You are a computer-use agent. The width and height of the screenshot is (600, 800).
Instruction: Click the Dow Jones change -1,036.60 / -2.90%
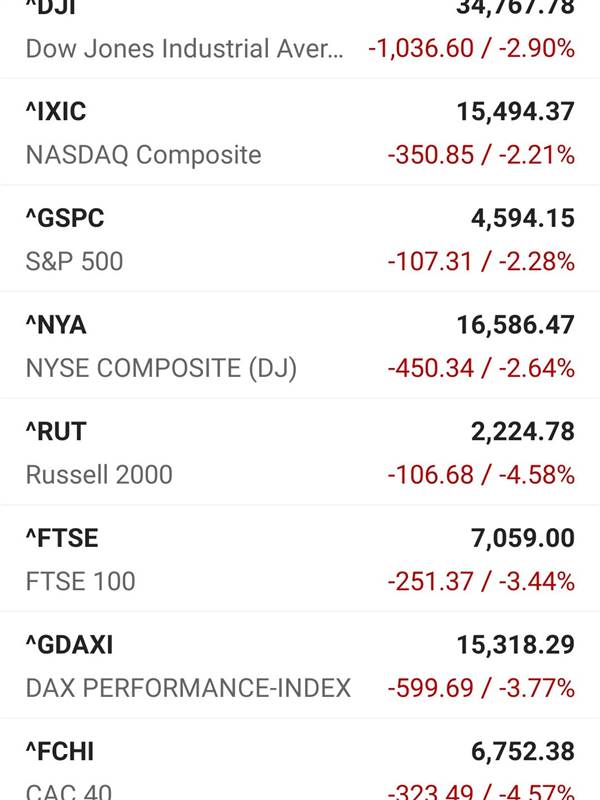[471, 48]
